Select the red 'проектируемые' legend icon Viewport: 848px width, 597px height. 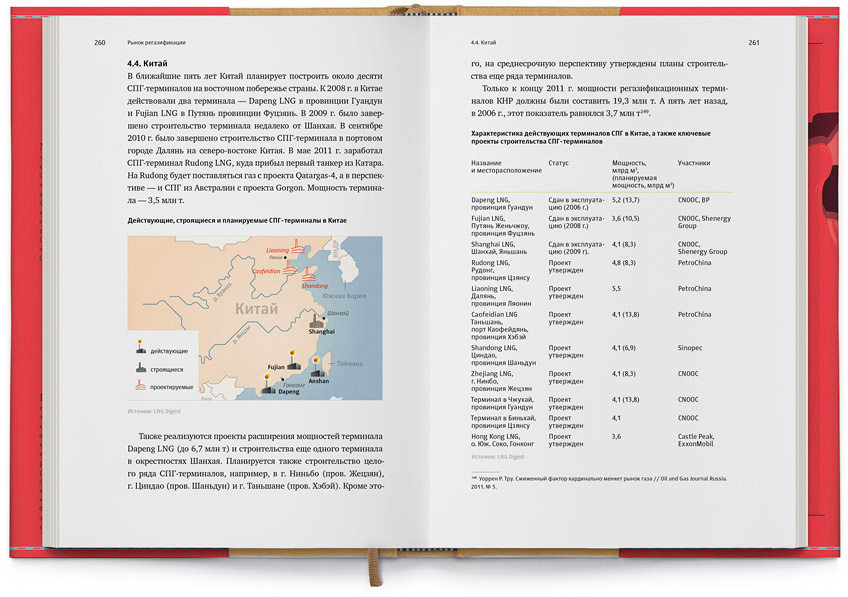click(x=139, y=384)
